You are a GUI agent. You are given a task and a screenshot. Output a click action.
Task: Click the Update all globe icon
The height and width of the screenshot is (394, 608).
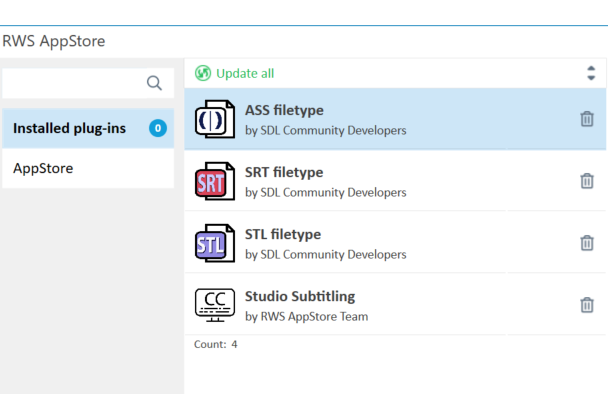(x=203, y=73)
